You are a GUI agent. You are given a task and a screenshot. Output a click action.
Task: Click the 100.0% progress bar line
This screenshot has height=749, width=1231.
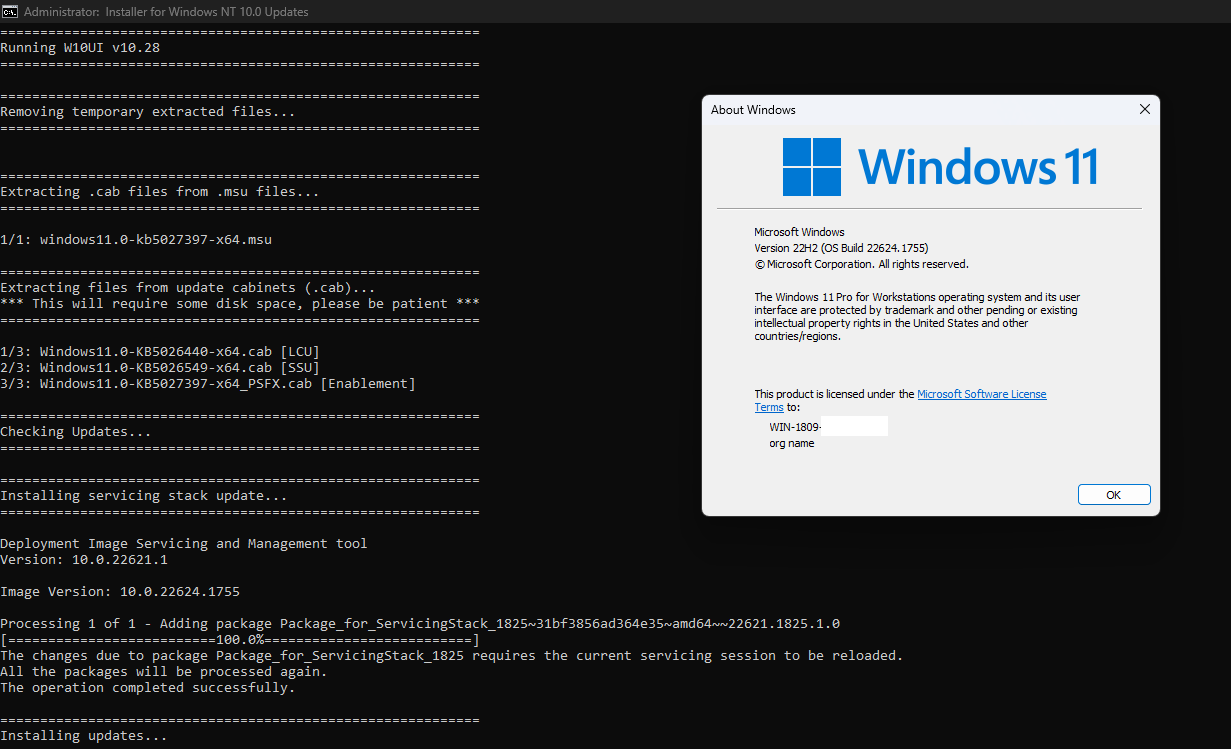click(x=240, y=640)
